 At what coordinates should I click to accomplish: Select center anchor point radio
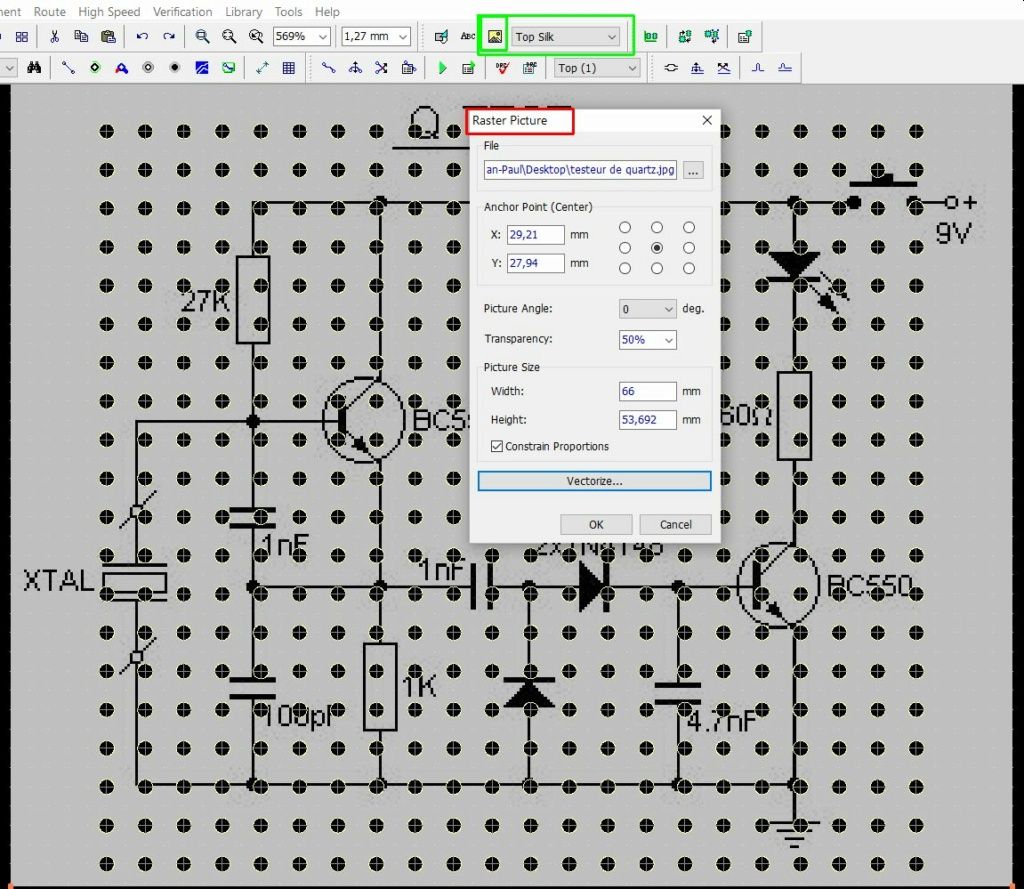click(x=657, y=248)
